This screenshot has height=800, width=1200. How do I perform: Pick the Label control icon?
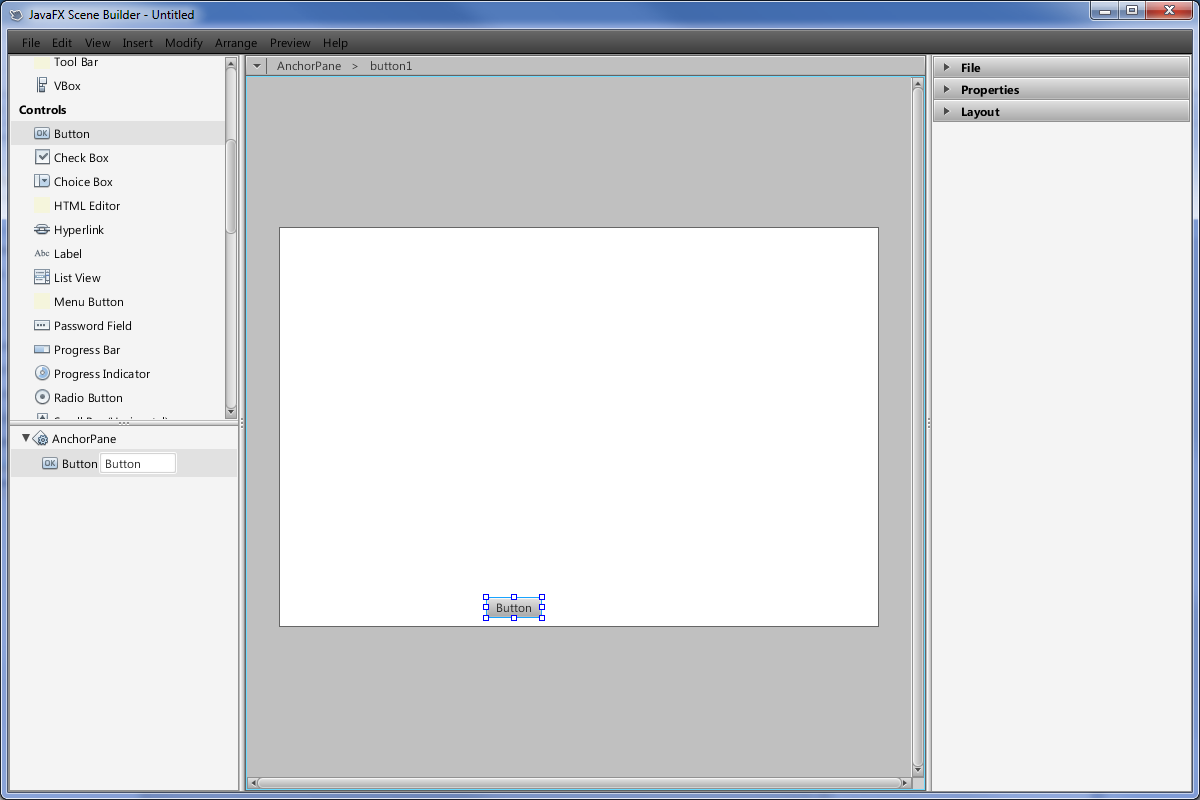42,253
